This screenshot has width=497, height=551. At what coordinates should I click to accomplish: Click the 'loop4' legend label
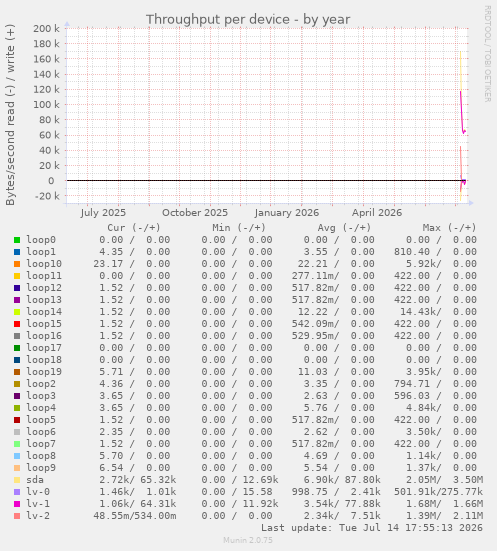click(x=41, y=408)
